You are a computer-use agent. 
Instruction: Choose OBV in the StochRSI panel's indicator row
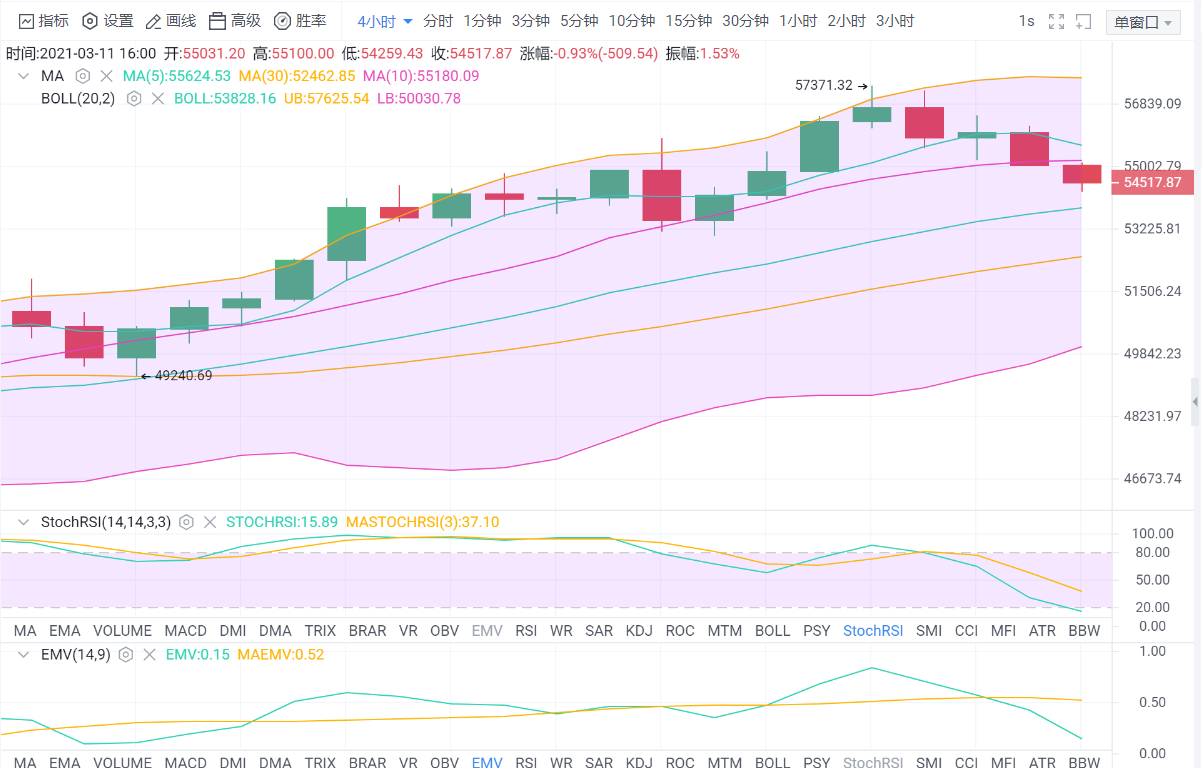[445, 631]
